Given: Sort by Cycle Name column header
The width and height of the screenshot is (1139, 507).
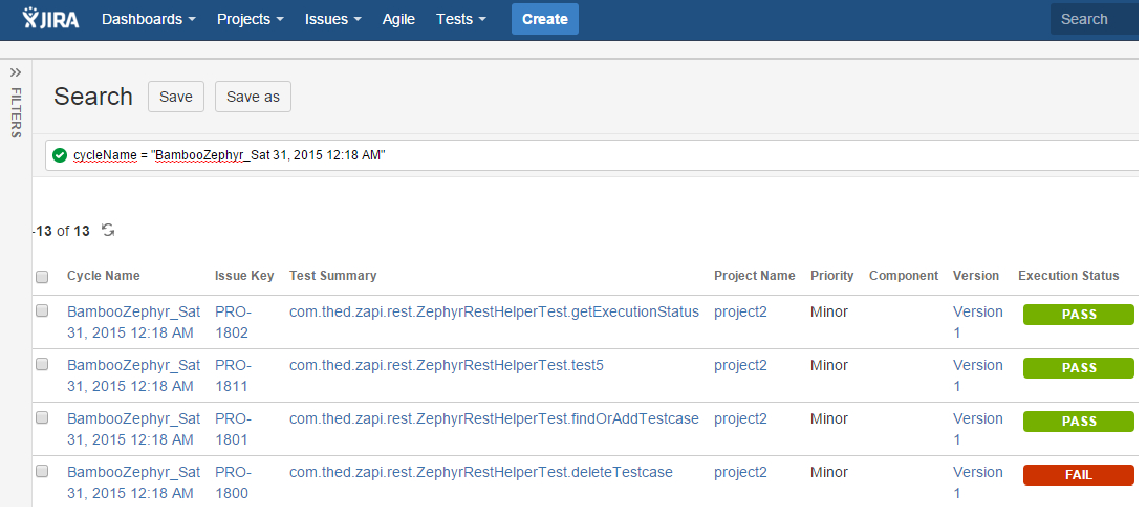Looking at the screenshot, I should coord(103,275).
